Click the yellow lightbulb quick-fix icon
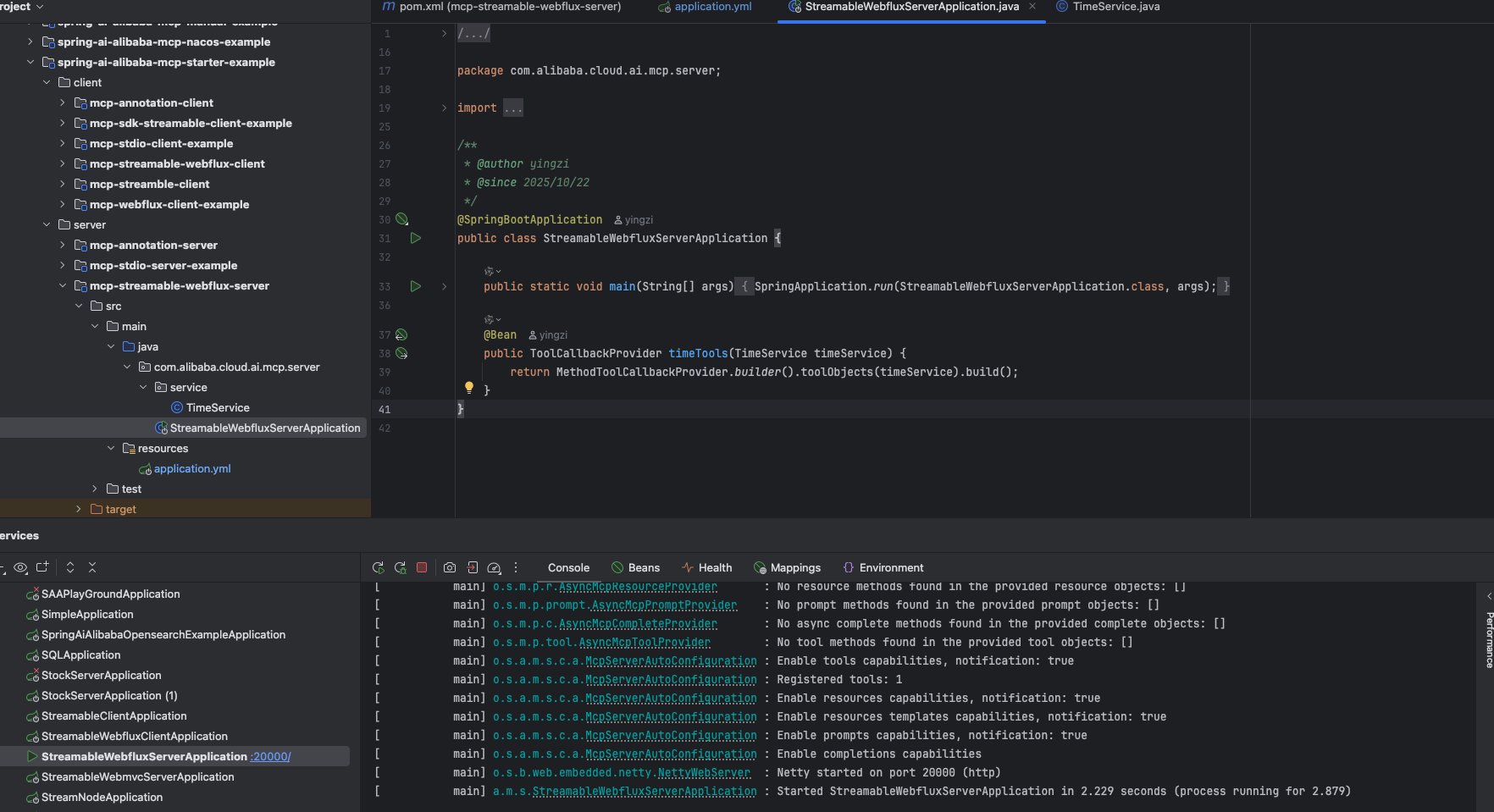 pyautogui.click(x=469, y=387)
